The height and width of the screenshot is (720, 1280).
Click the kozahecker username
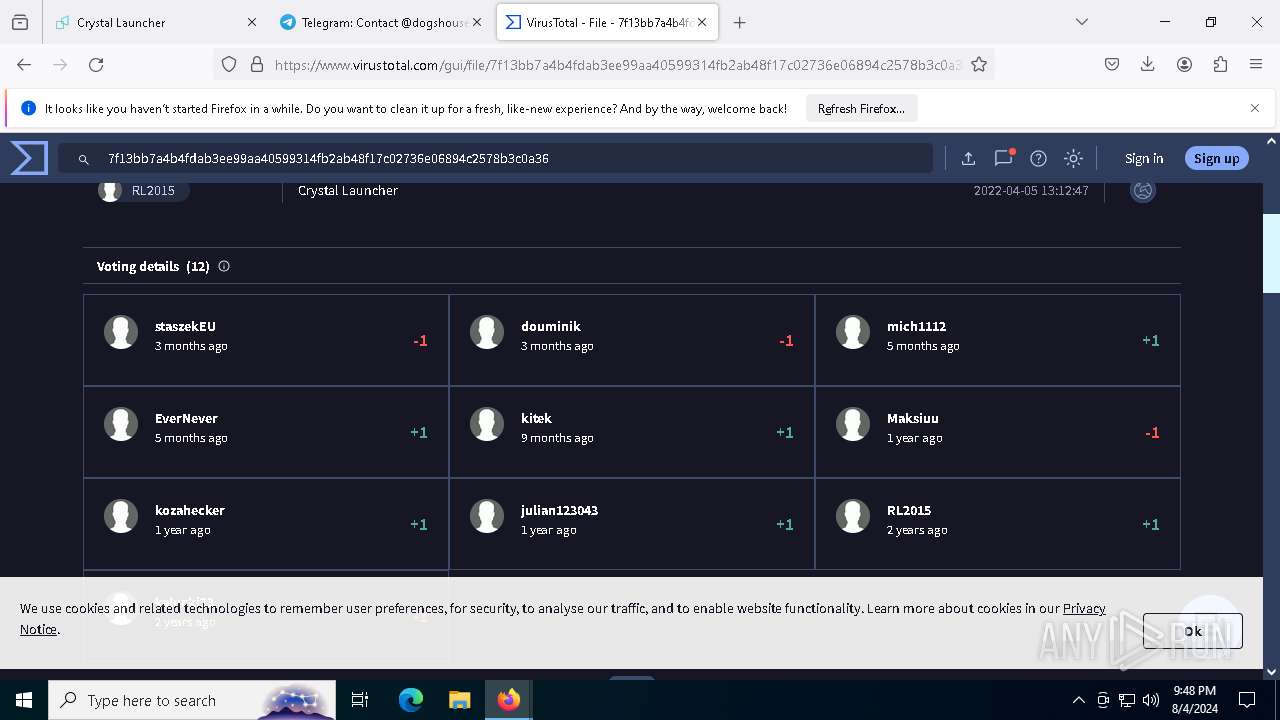pos(190,510)
